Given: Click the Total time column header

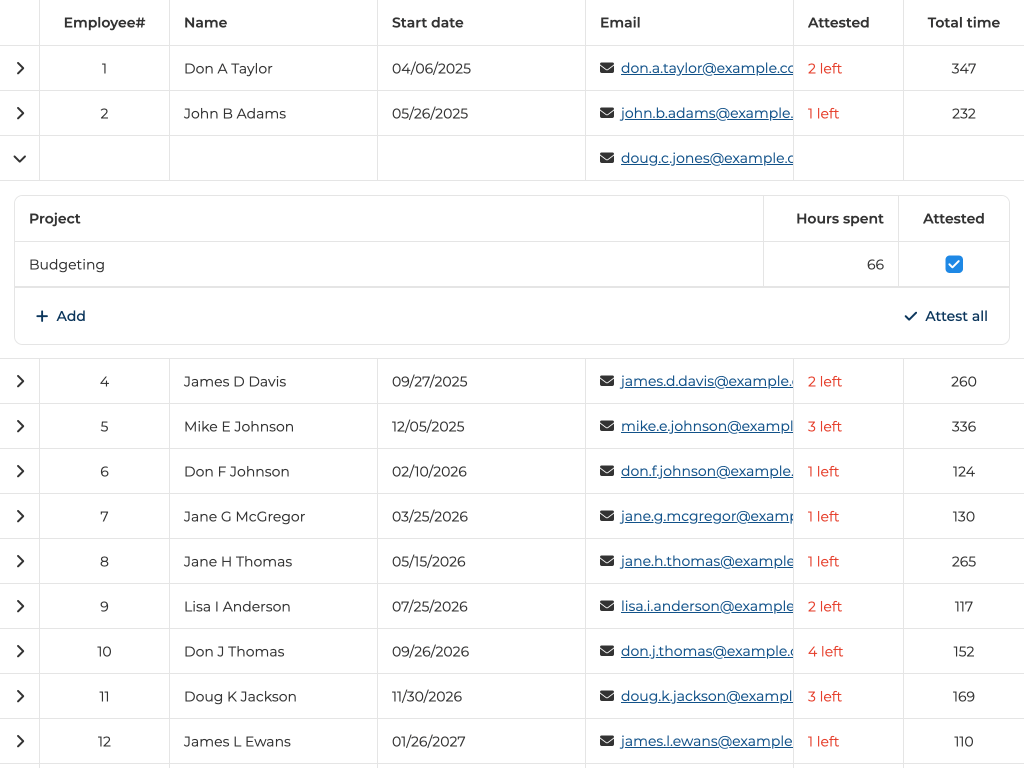Looking at the screenshot, I should click(963, 22).
